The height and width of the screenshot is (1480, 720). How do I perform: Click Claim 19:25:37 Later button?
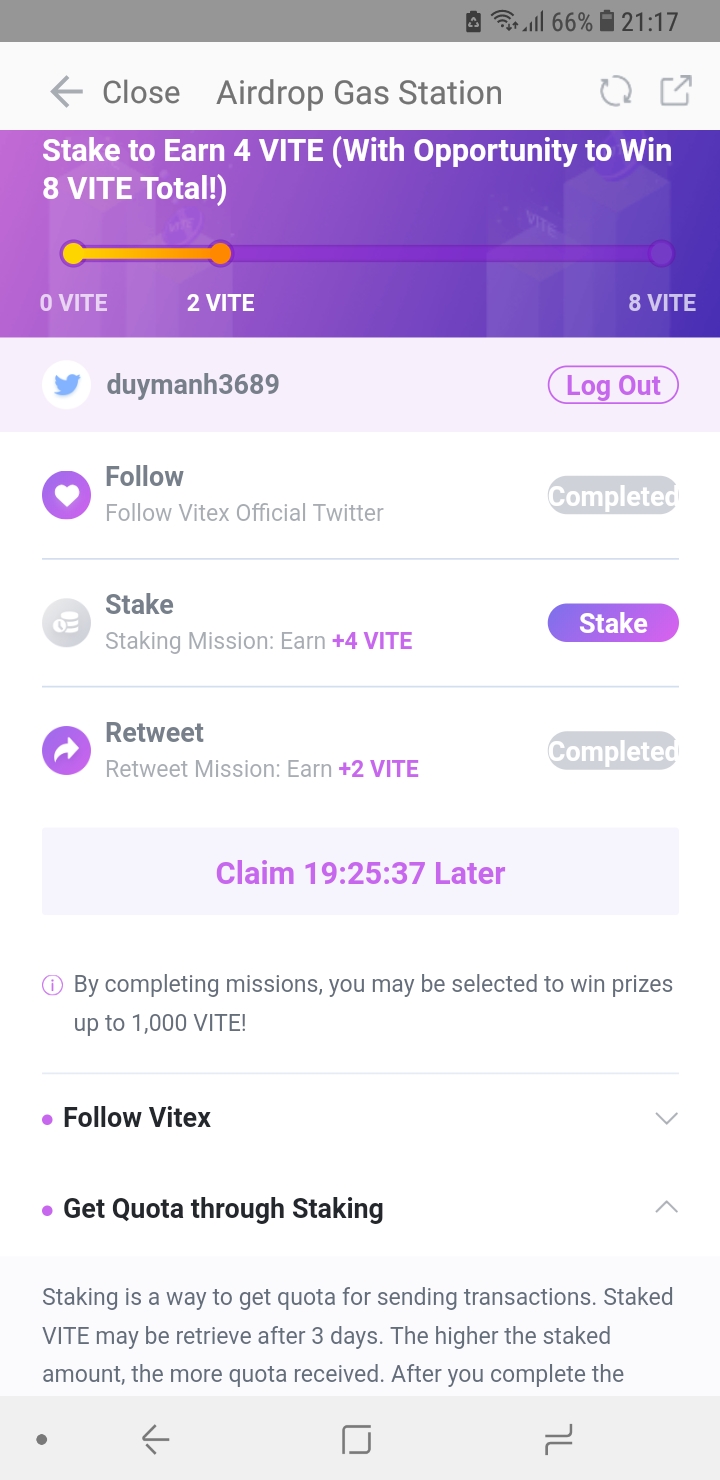(360, 872)
